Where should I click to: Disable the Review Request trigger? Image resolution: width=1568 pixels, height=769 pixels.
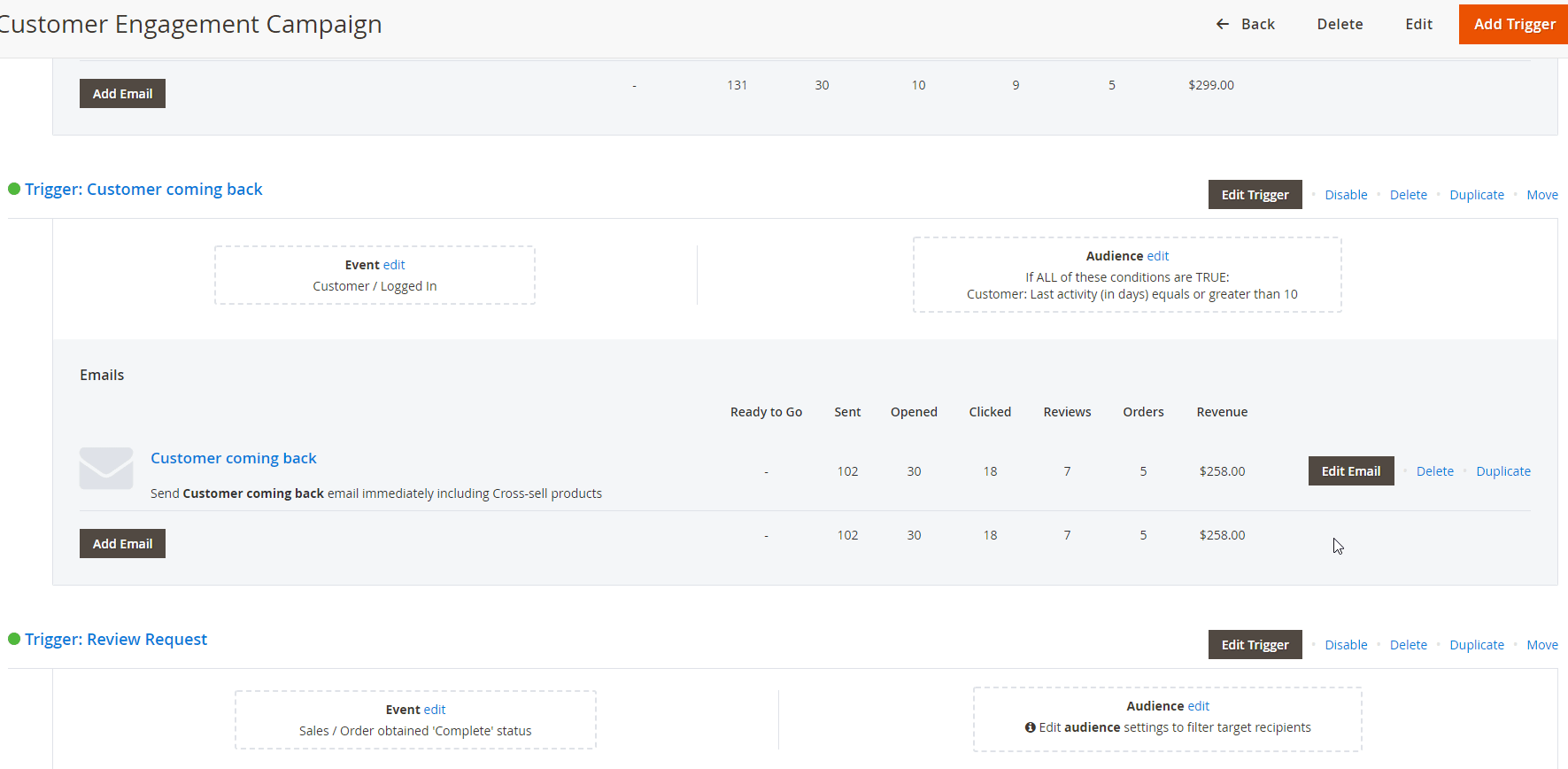point(1346,645)
